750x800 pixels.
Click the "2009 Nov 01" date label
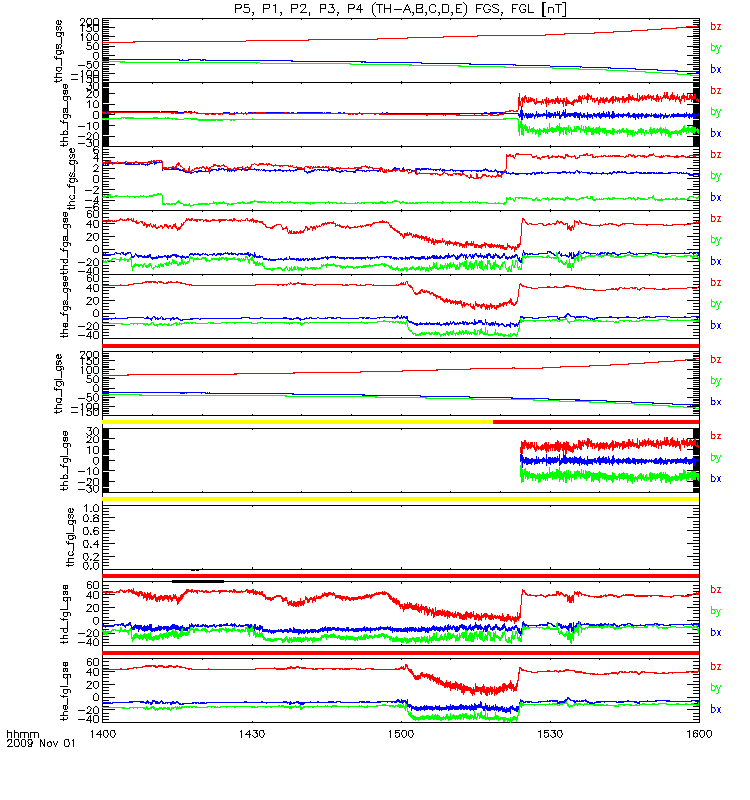(41, 743)
